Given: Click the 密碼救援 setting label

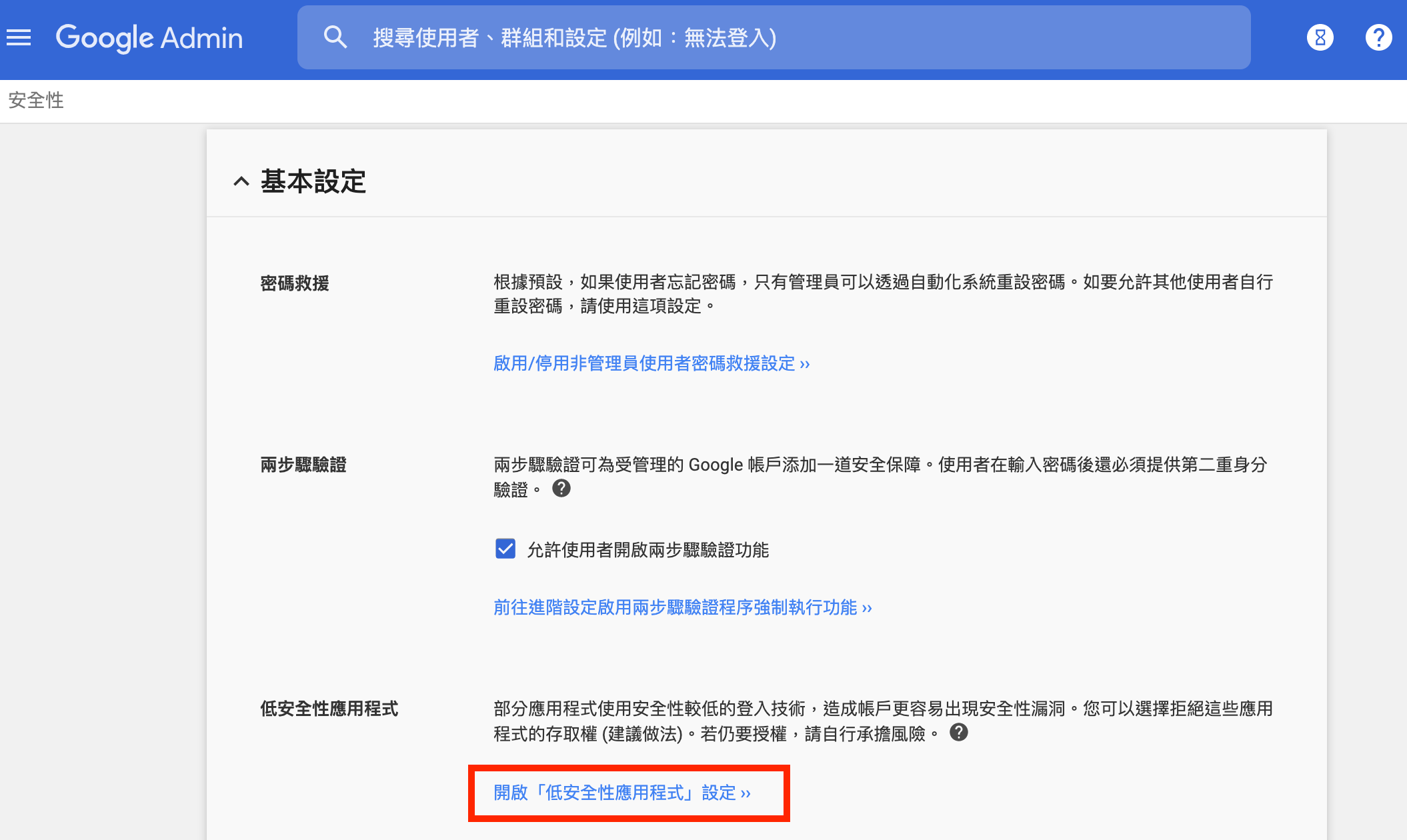Looking at the screenshot, I should click(295, 283).
